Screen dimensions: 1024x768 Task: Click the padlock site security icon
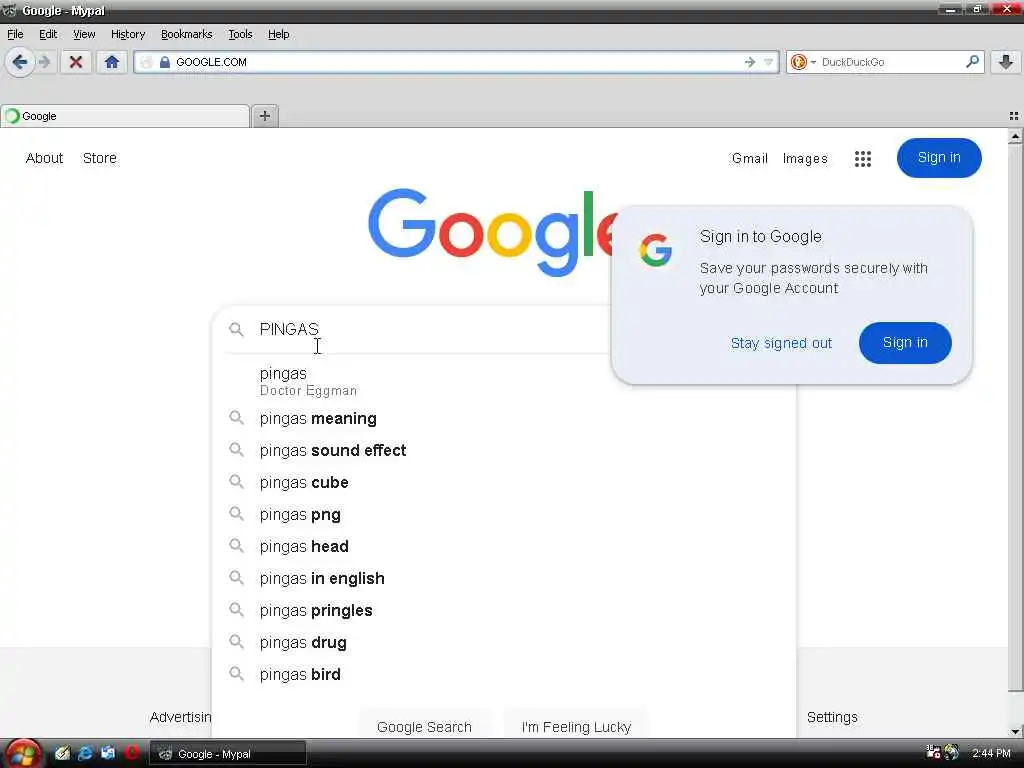(x=165, y=62)
